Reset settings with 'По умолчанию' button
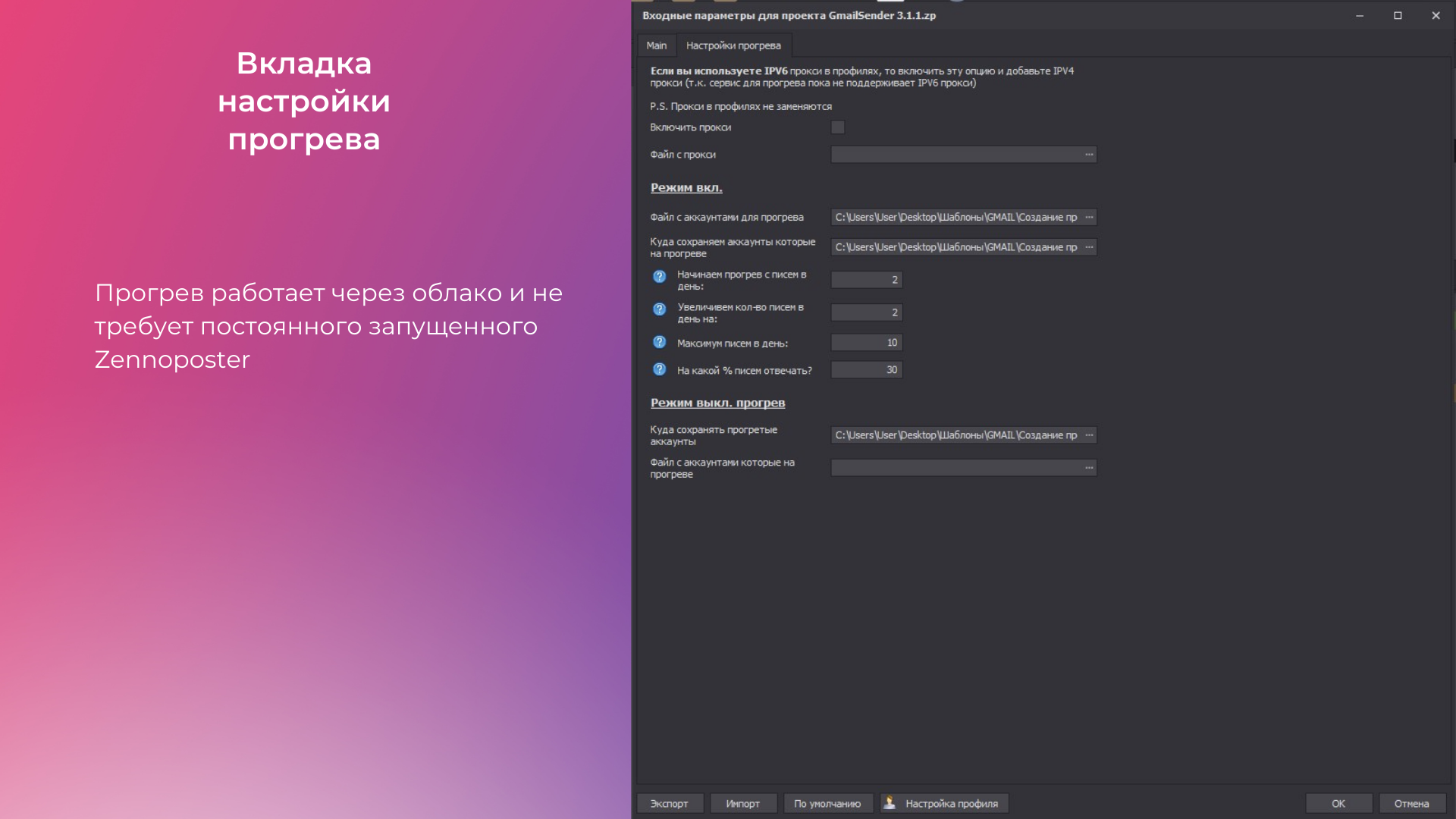The image size is (1456, 819). tap(827, 804)
